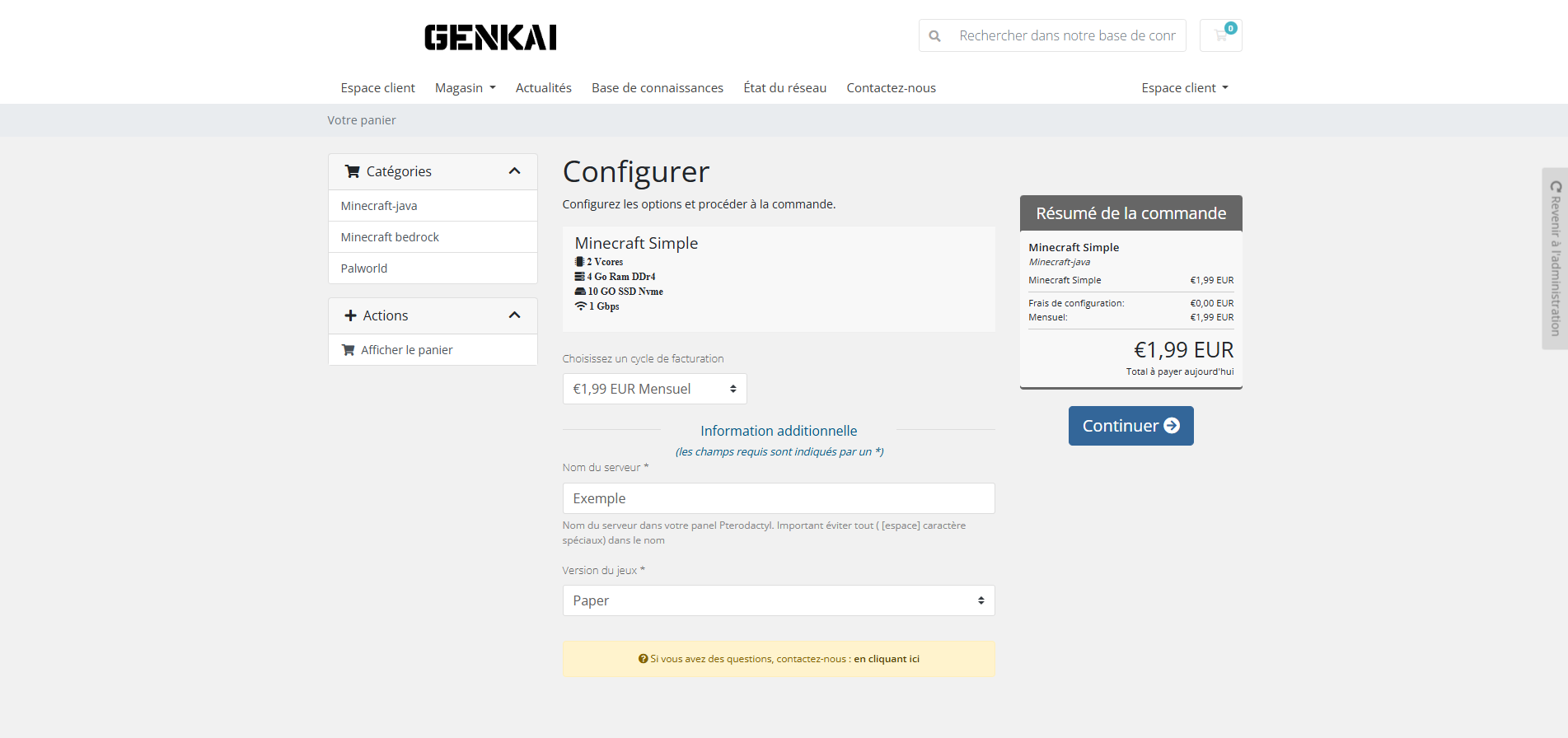Collapse the Catégories panel chevron
The image size is (1568, 738).
[x=515, y=171]
